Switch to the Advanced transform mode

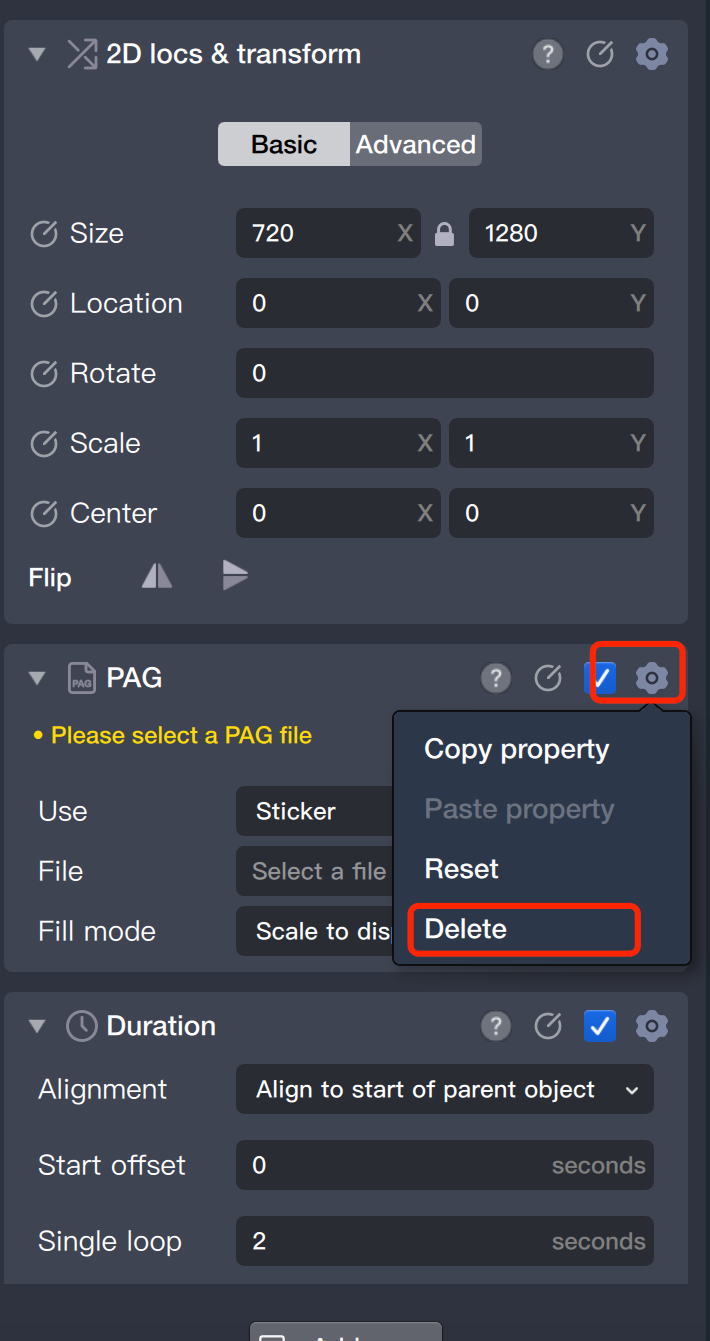pos(416,145)
